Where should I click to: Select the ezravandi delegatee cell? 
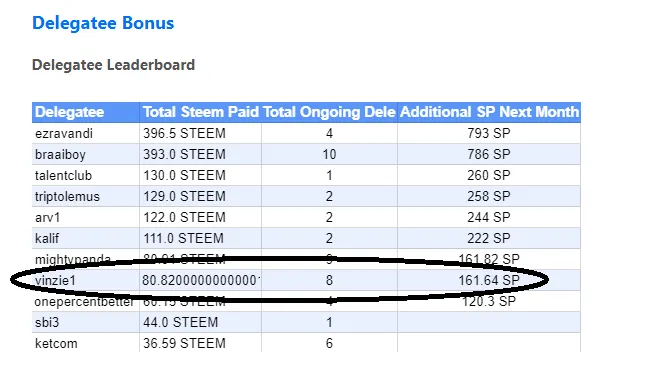click(x=86, y=133)
